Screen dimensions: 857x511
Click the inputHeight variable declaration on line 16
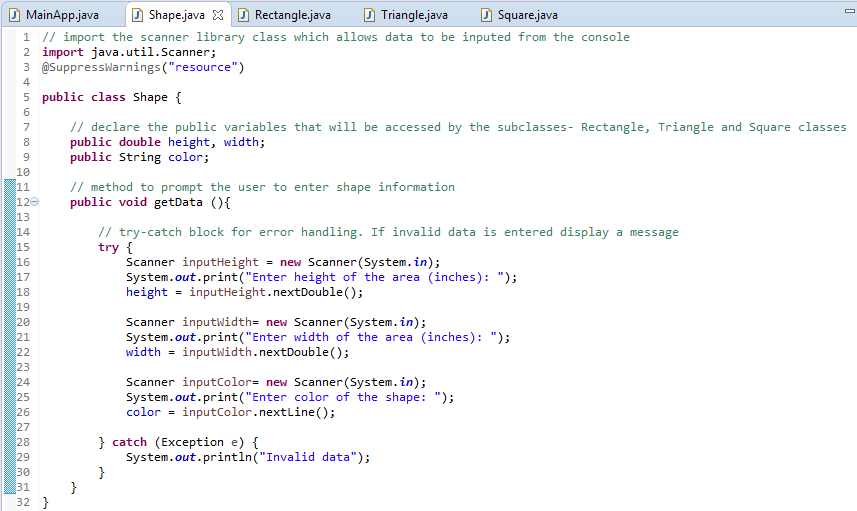220,262
